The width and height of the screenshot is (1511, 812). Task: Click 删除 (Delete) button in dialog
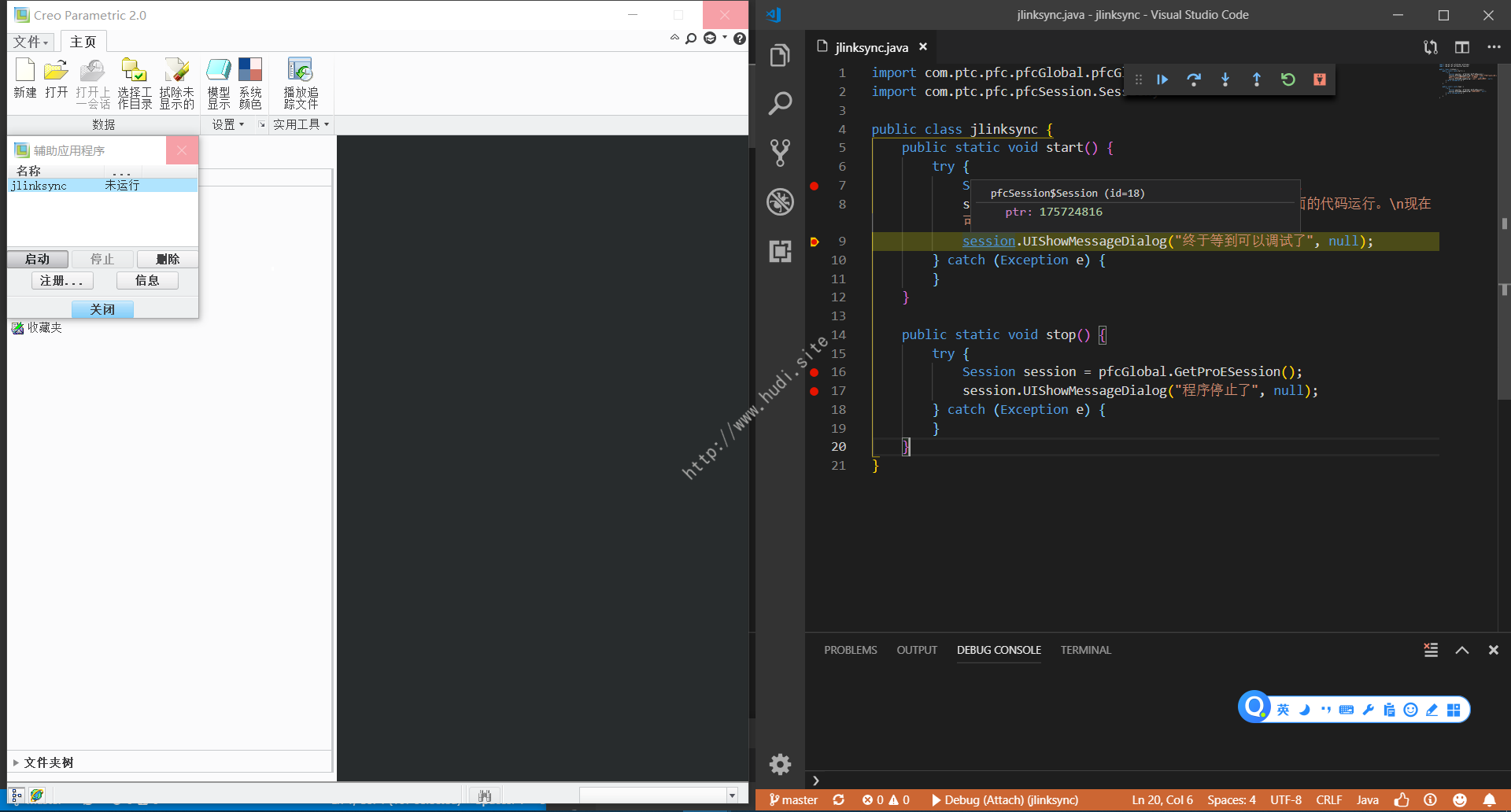[x=168, y=259]
